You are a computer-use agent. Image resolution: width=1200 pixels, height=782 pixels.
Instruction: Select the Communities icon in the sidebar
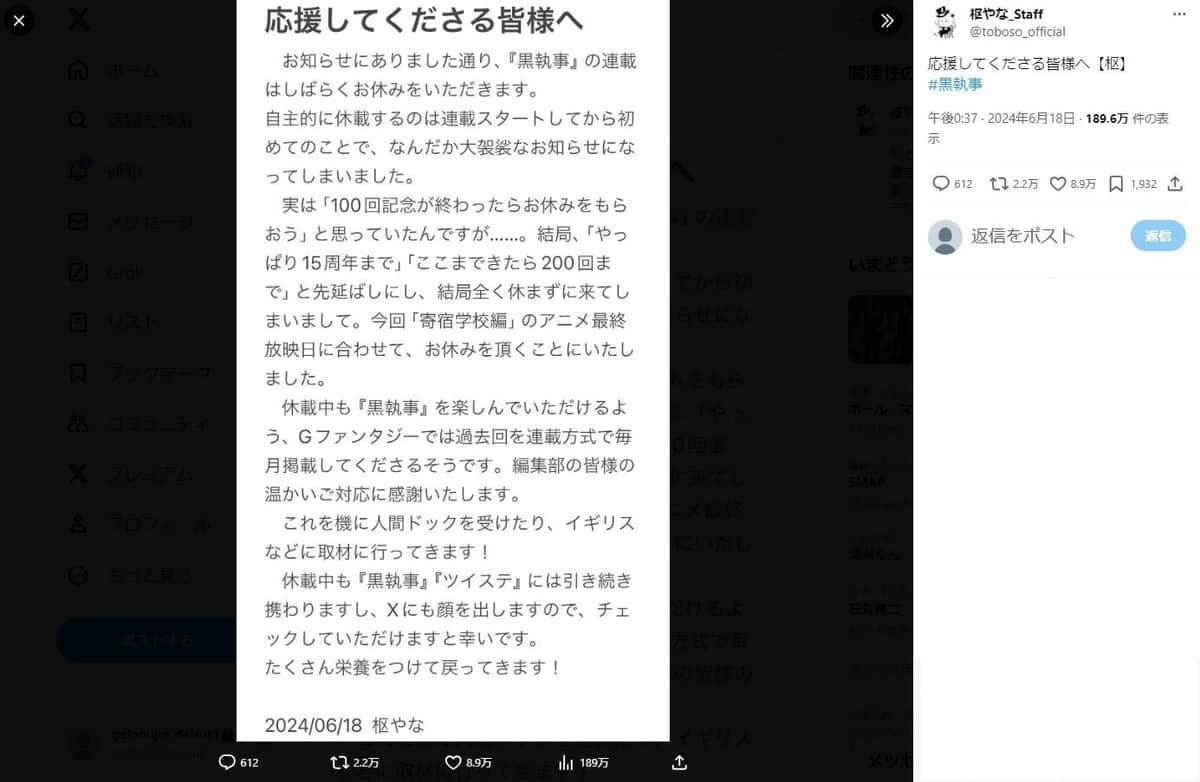click(x=76, y=423)
